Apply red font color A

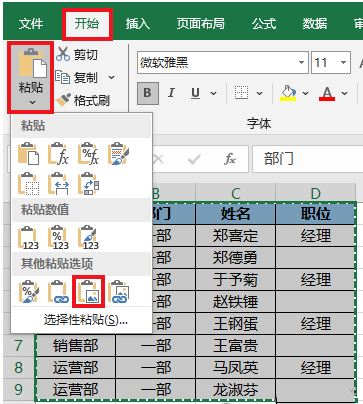(327, 93)
